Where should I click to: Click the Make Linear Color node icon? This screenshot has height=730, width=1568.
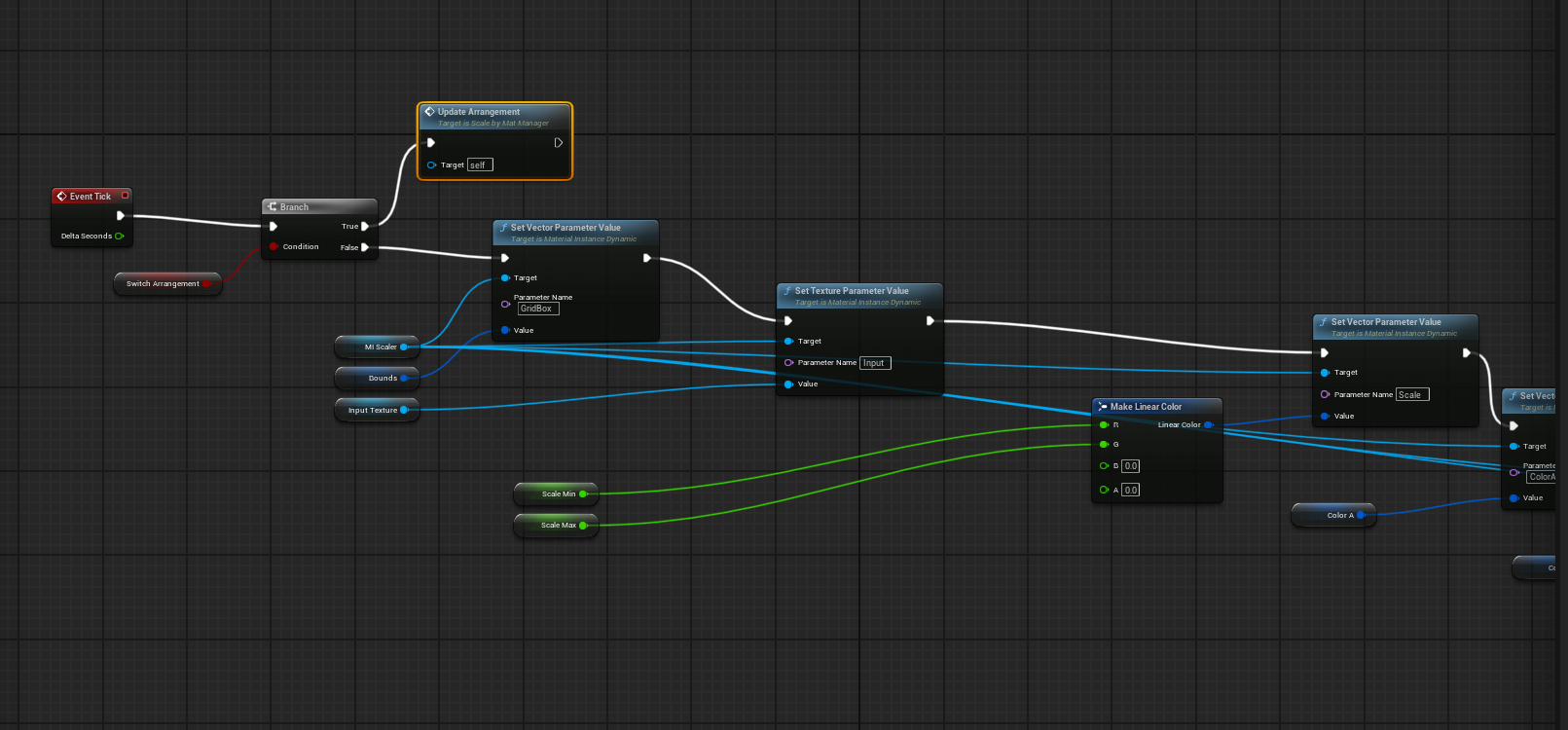tap(1102, 407)
